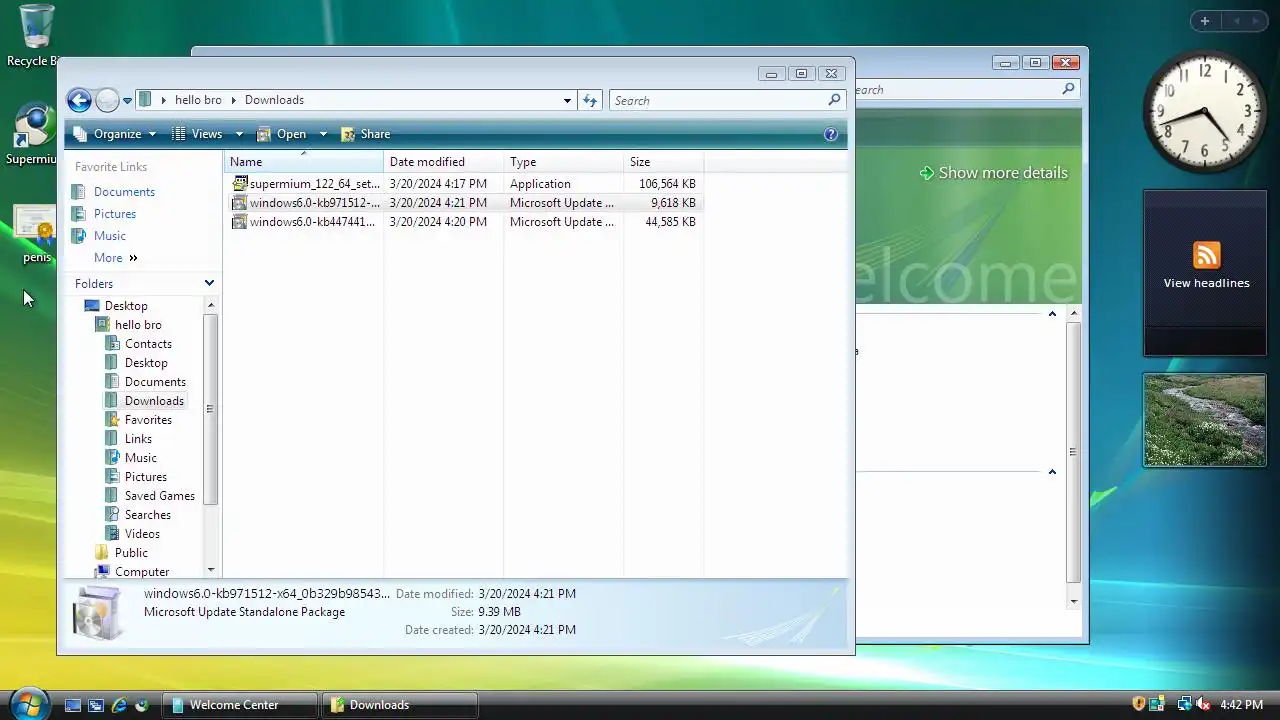Image resolution: width=1280 pixels, height=720 pixels.
Task: Click the Welcome Center window scrollbar thumb
Action: click(x=1073, y=452)
